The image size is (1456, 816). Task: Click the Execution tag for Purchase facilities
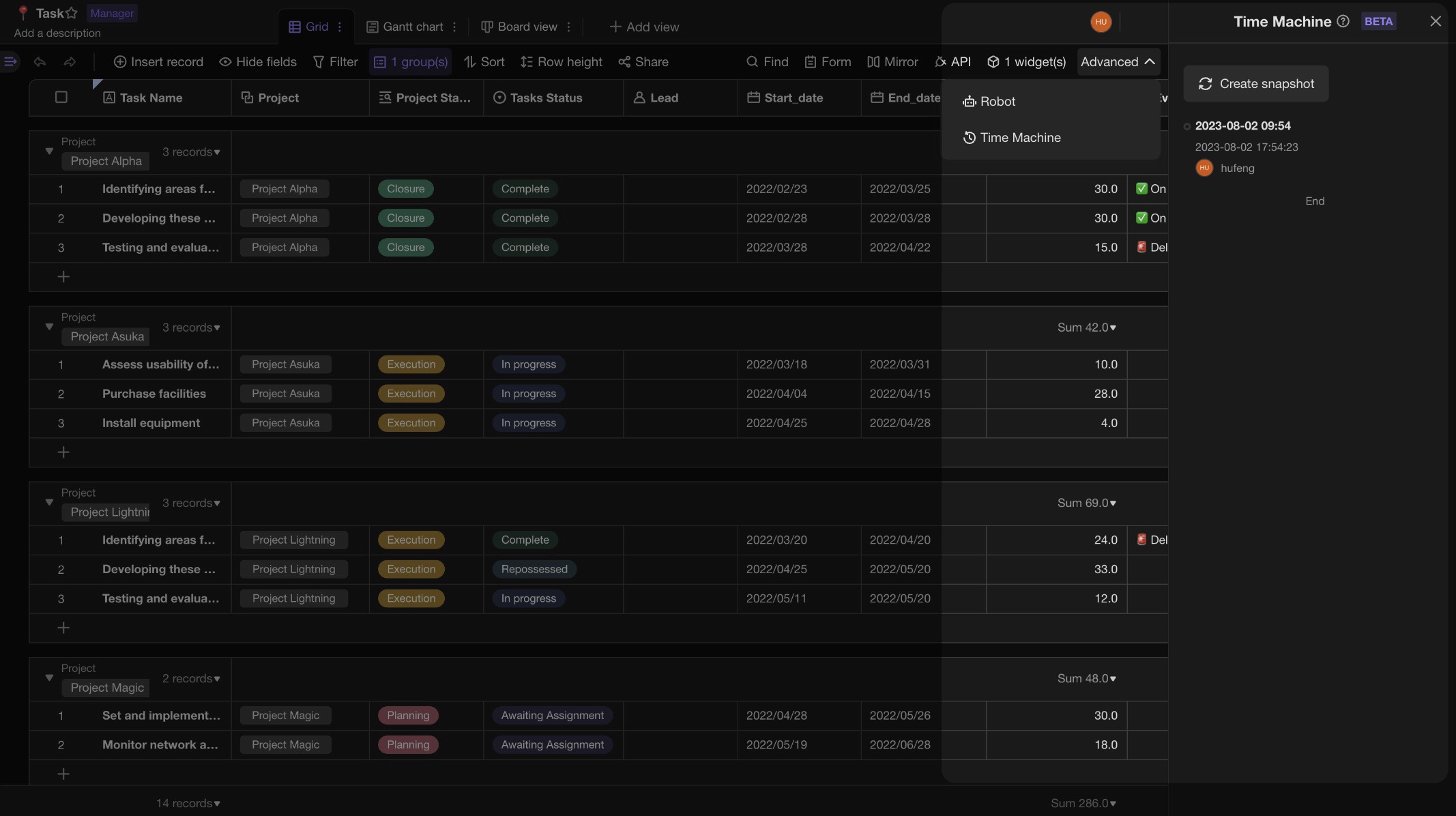(x=411, y=394)
